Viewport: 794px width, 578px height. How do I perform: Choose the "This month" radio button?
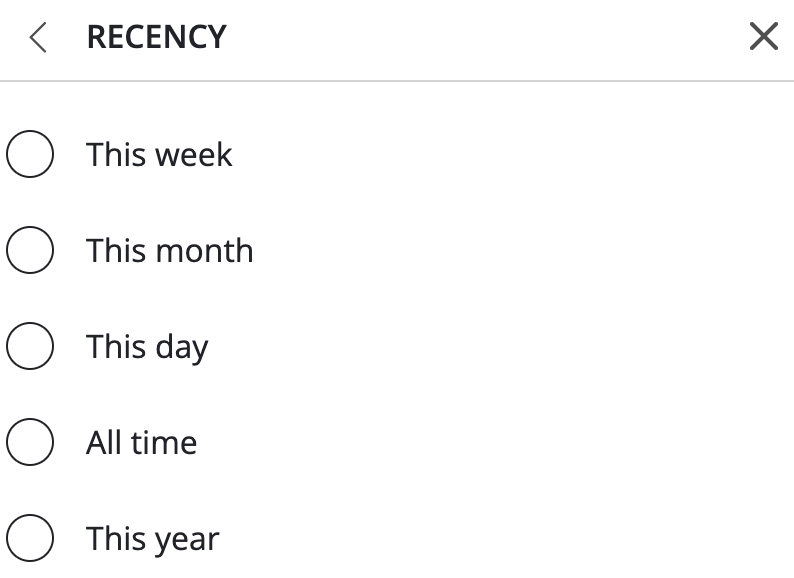[30, 251]
